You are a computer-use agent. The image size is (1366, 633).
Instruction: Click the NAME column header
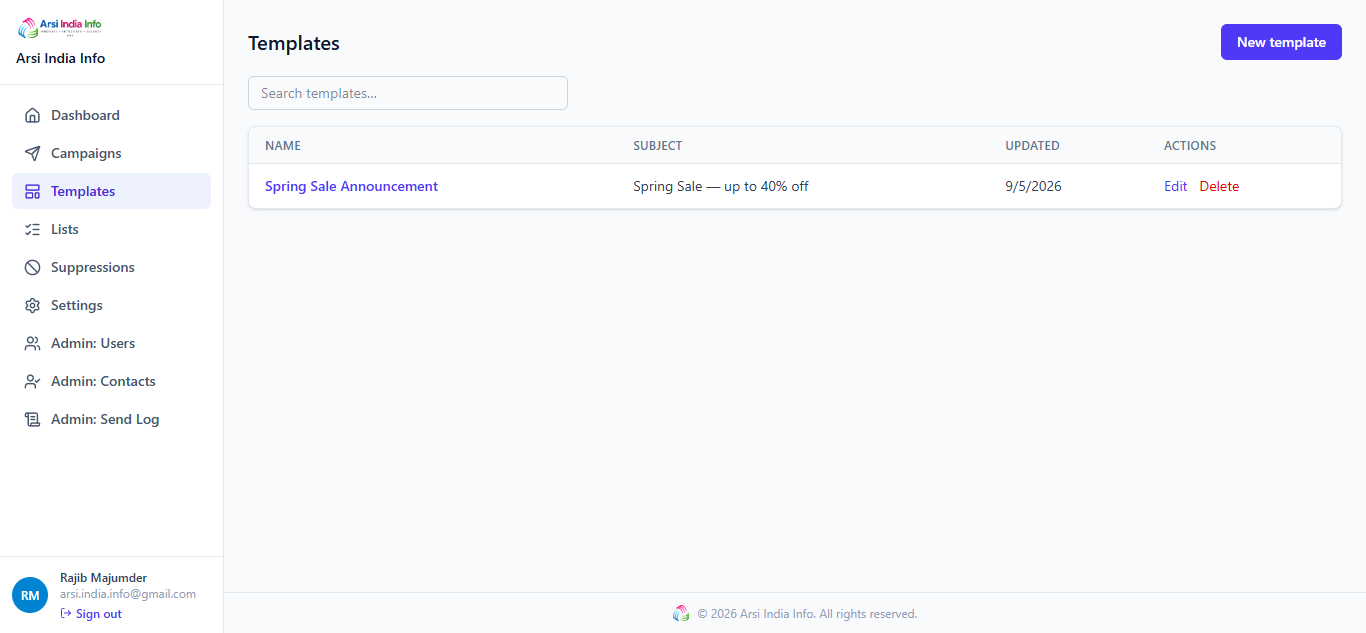click(283, 146)
